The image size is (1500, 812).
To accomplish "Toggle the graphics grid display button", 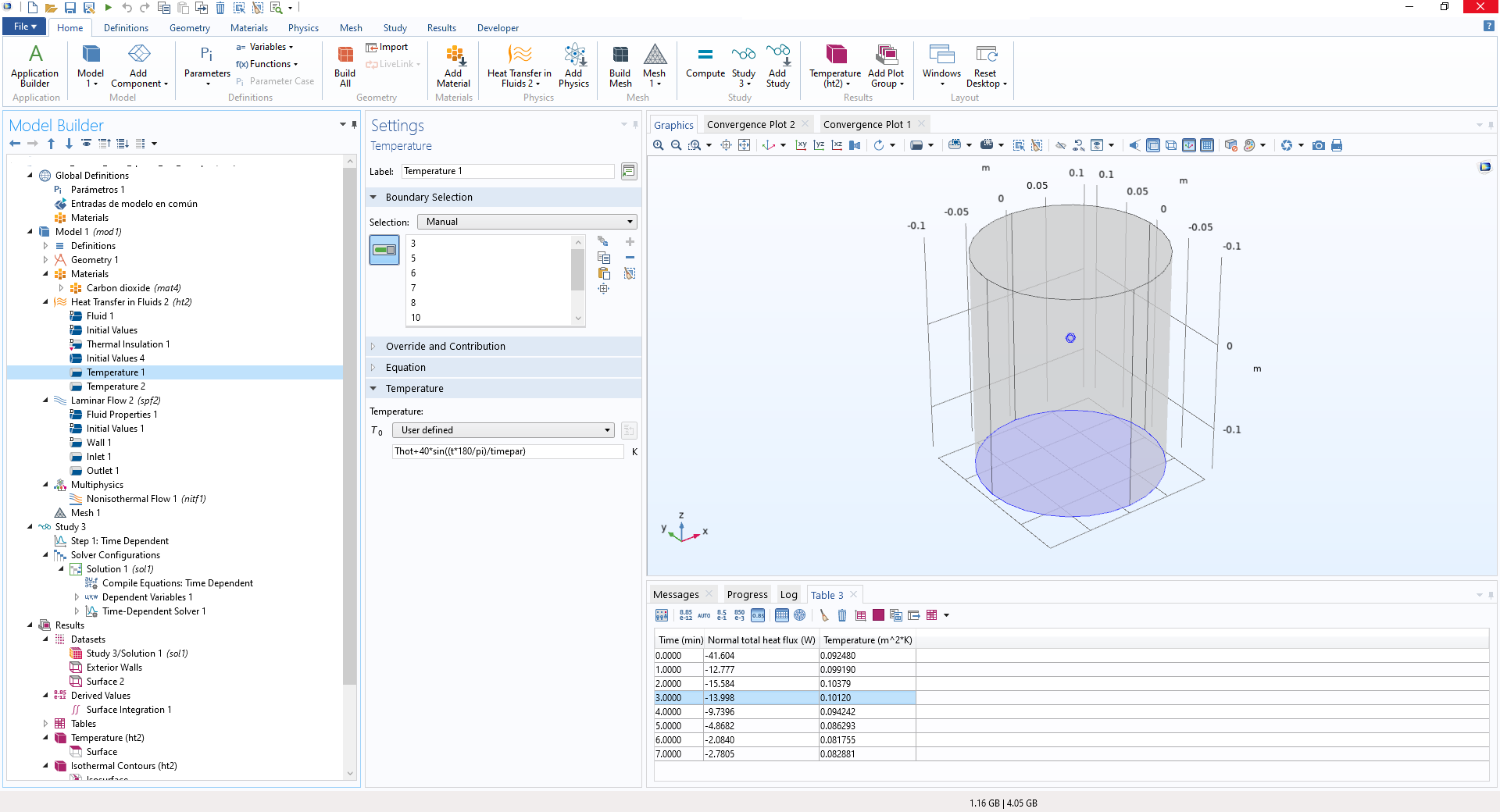I will coord(1206,145).
